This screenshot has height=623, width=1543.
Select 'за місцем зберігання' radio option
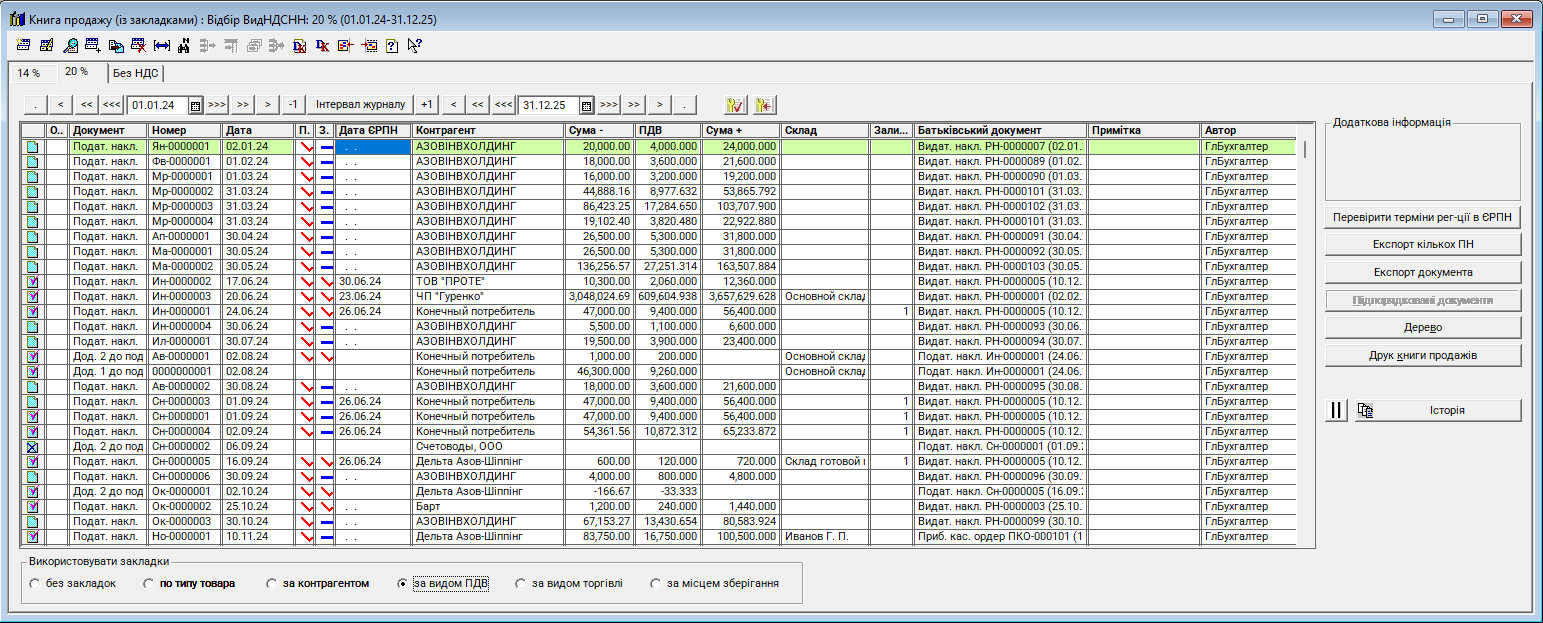[x=656, y=583]
